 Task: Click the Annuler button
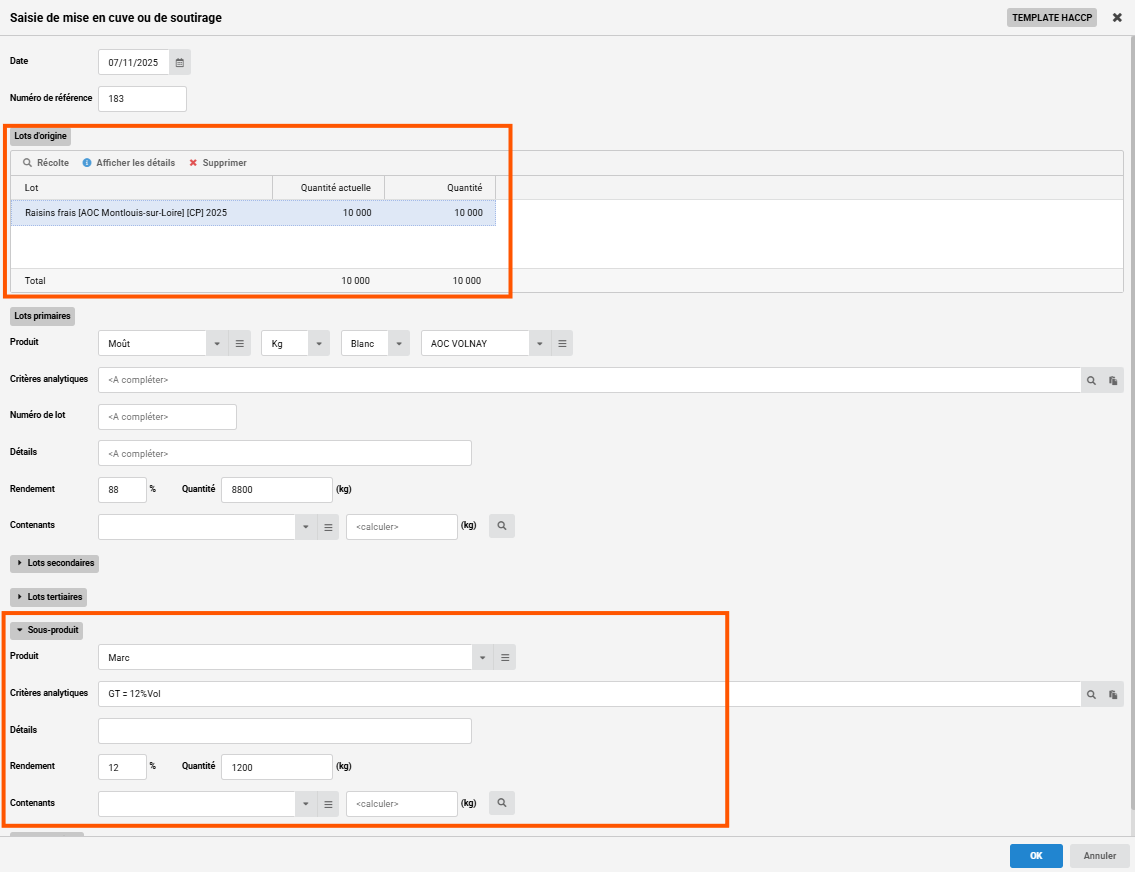(x=1100, y=855)
